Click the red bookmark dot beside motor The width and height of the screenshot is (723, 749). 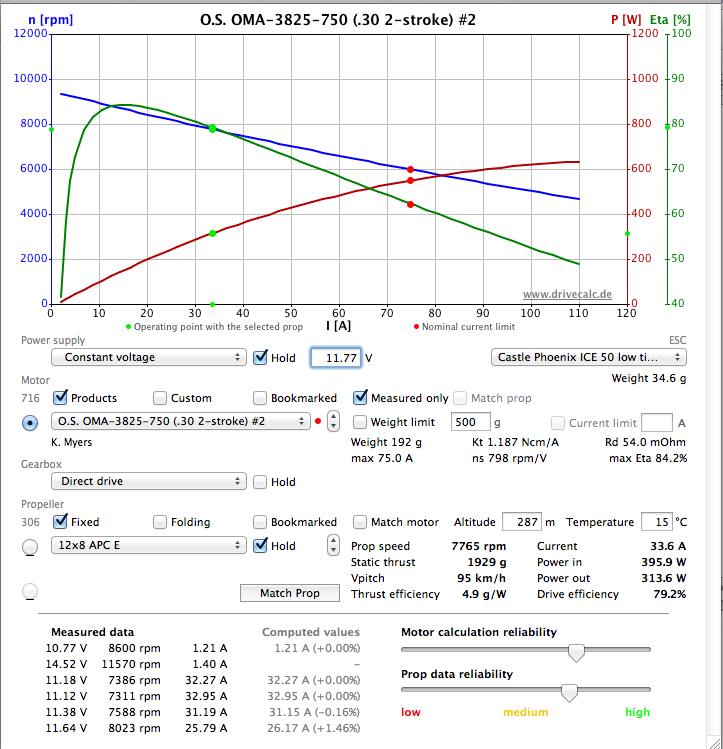point(318,421)
